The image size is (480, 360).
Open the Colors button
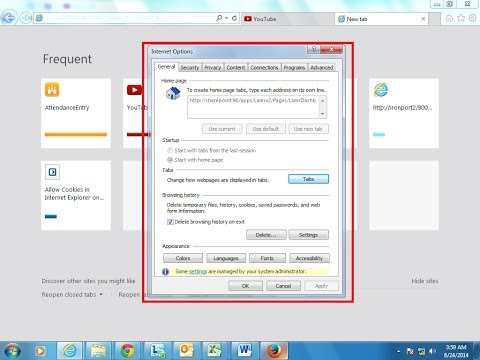(x=183, y=258)
